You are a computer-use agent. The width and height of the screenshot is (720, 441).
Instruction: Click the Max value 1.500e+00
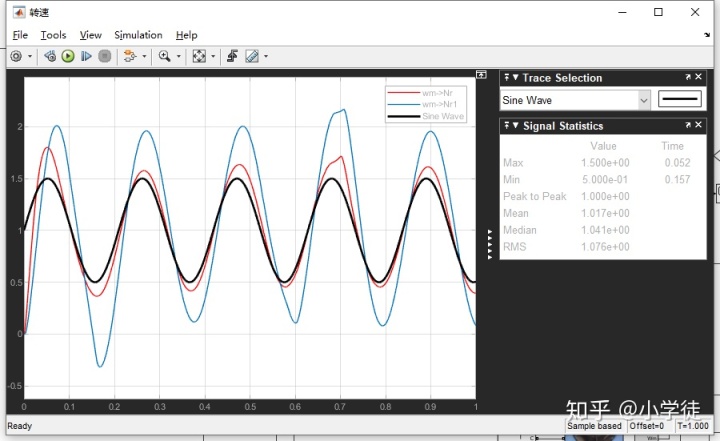click(x=605, y=163)
